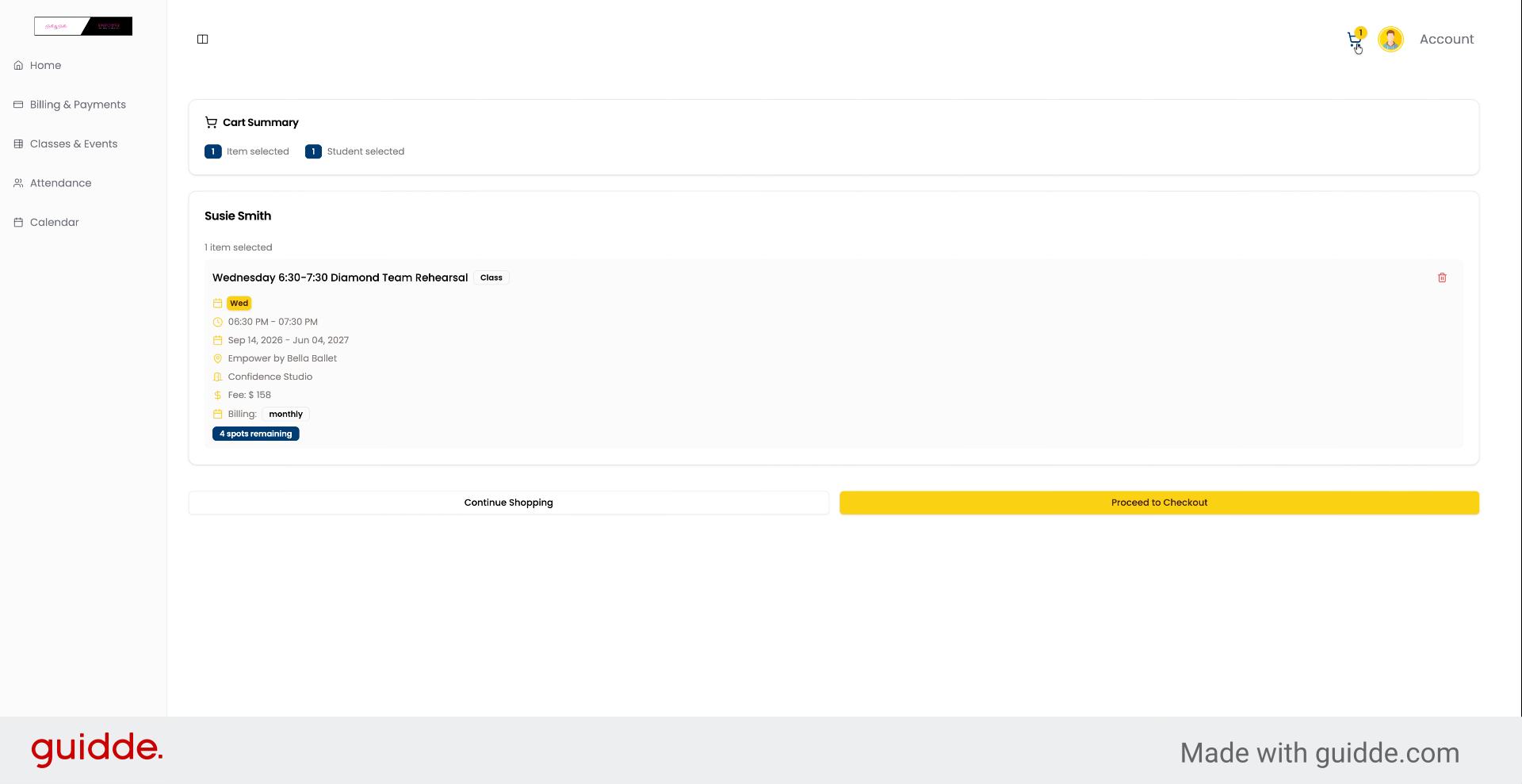Image resolution: width=1522 pixels, height=784 pixels.
Task: Click the calendar icon beside Billing label
Action: point(217,414)
